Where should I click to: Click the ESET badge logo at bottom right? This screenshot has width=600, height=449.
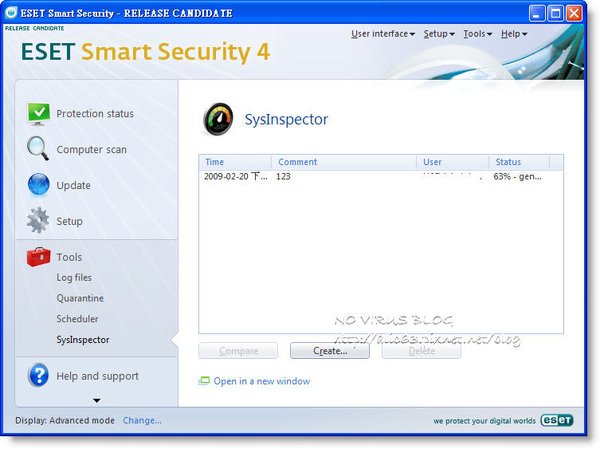557,420
